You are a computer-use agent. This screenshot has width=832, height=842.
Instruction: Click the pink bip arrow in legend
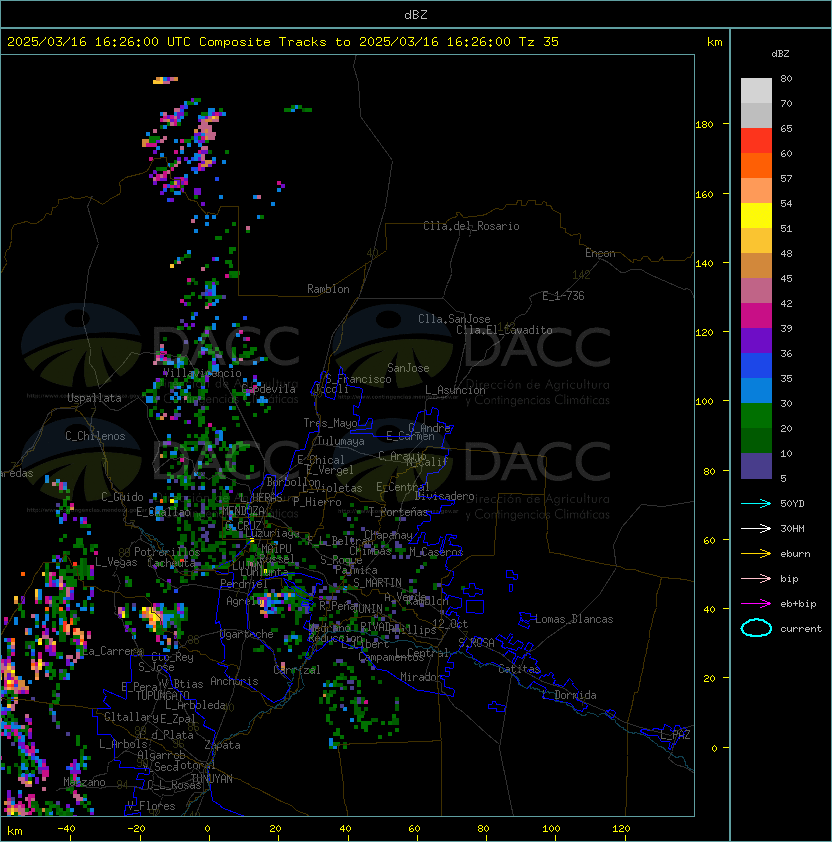[756, 578]
